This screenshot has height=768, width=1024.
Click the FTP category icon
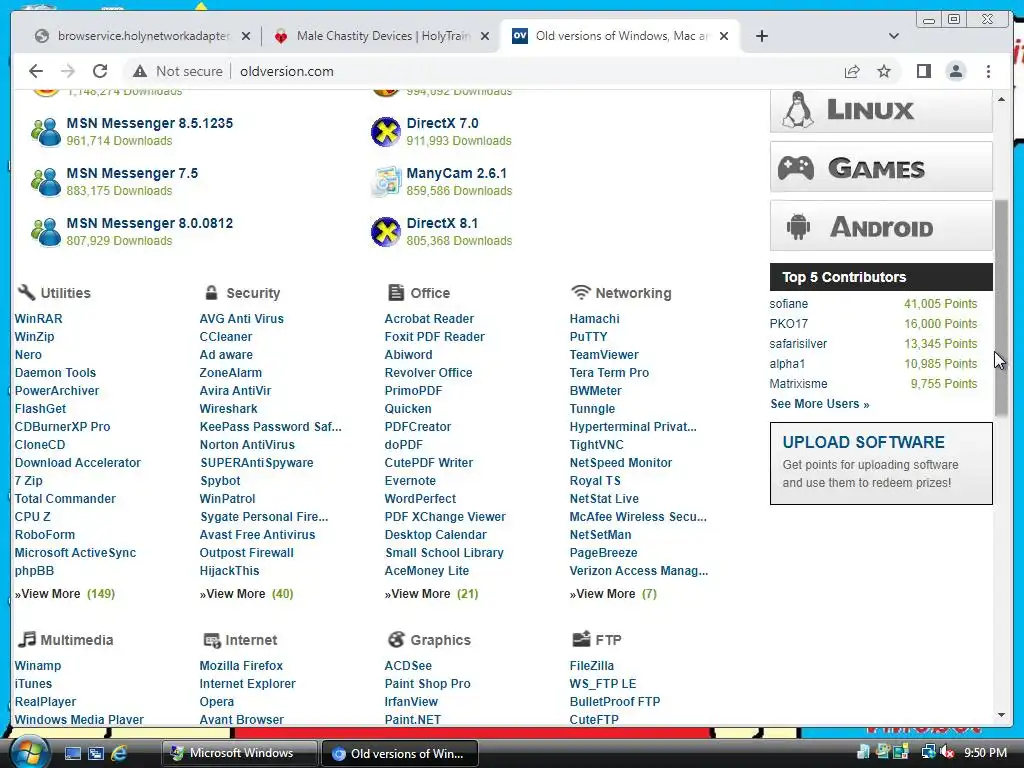tap(581, 639)
